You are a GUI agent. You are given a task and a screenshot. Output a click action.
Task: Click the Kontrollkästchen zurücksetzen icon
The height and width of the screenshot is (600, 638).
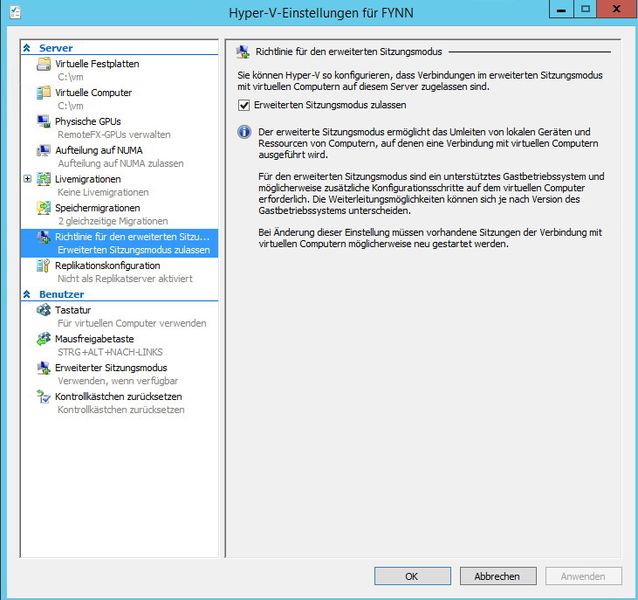pyautogui.click(x=44, y=397)
